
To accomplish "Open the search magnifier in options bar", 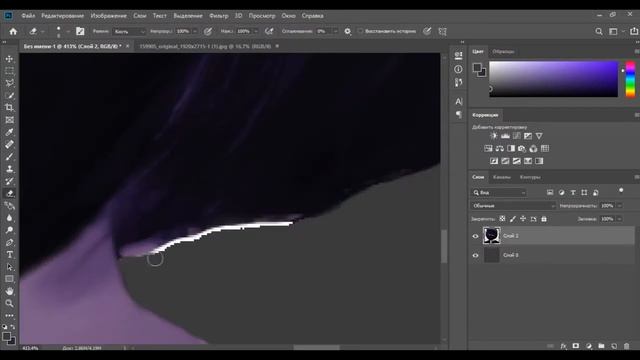I will coord(598,31).
